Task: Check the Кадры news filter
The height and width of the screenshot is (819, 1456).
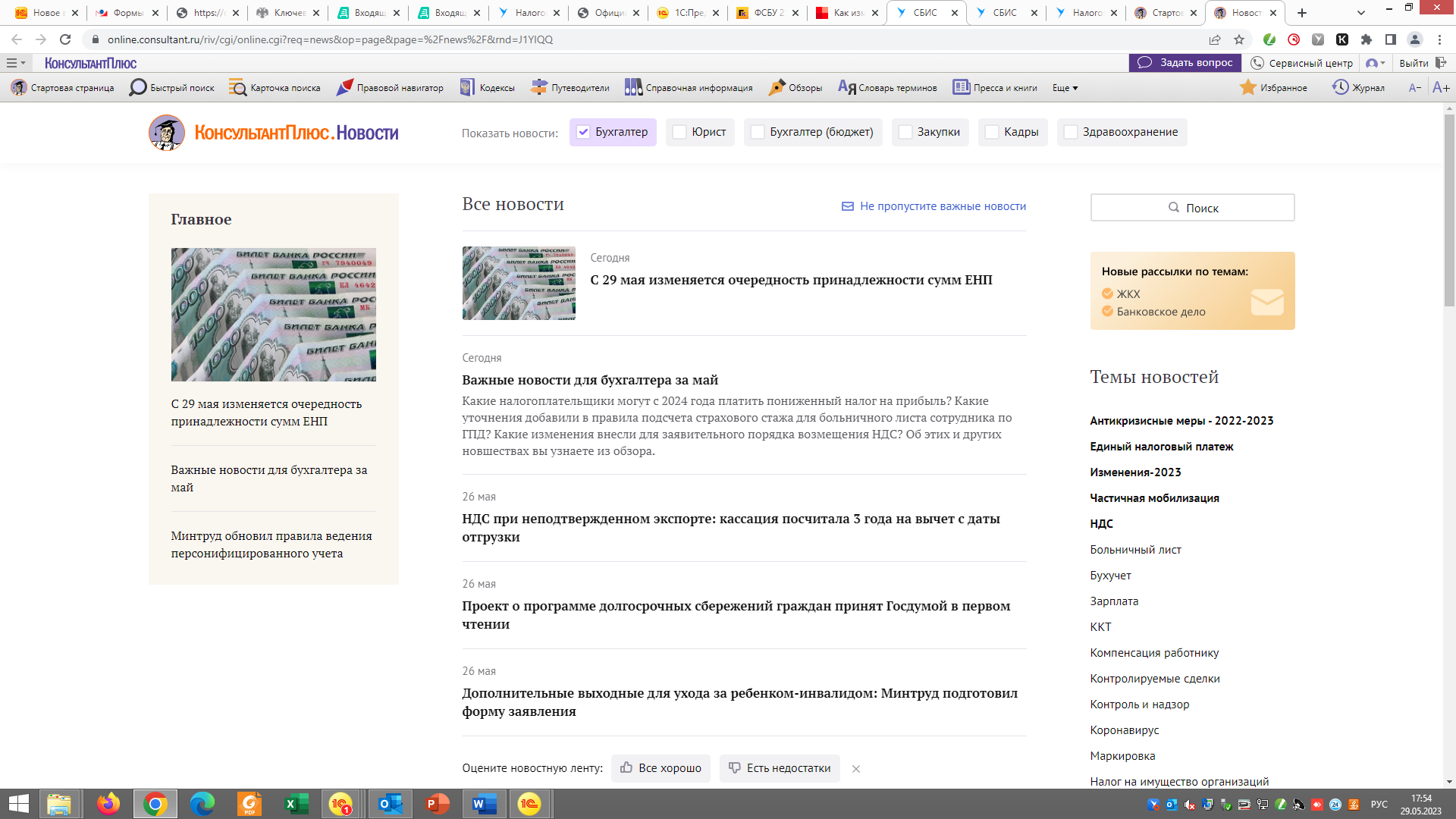Action: point(992,132)
